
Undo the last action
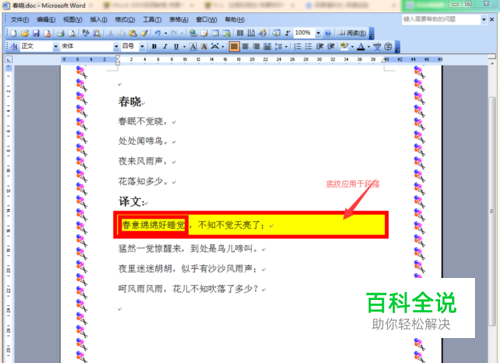(157, 33)
